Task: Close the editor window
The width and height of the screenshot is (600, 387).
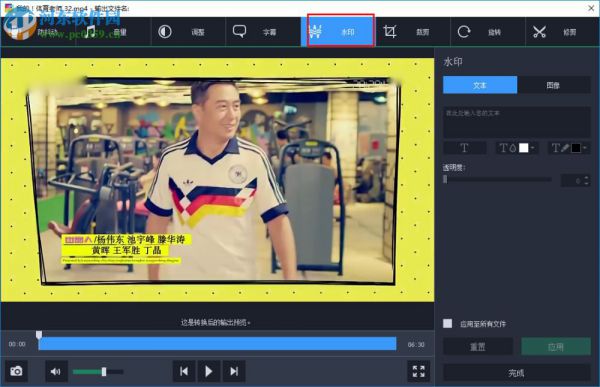Action: point(591,8)
